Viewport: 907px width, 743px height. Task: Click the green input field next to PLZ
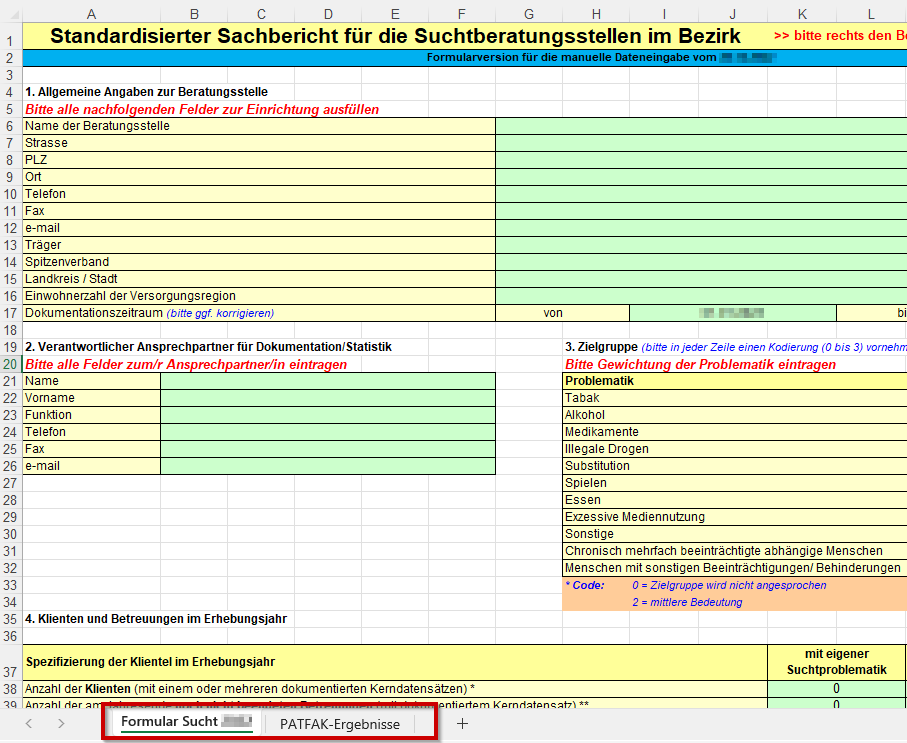click(x=700, y=160)
